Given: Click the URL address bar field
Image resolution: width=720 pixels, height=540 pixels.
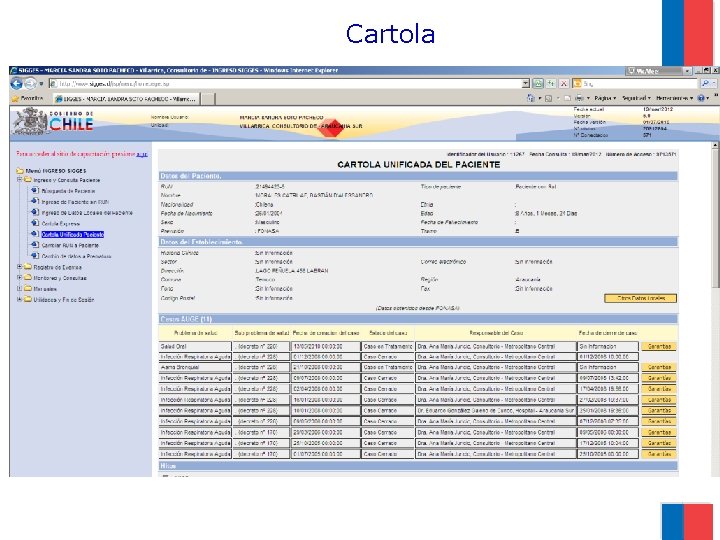Looking at the screenshot, I should tap(285, 84).
